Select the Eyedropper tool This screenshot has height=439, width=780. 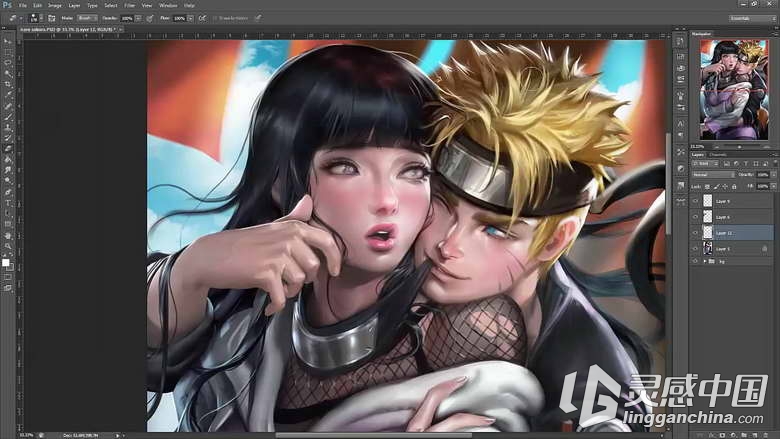7,95
